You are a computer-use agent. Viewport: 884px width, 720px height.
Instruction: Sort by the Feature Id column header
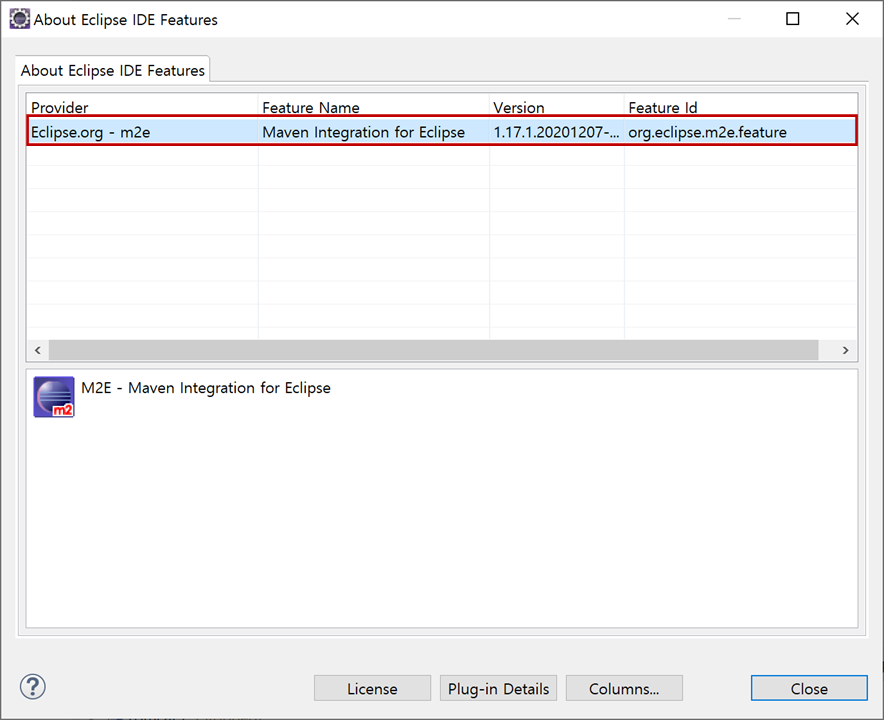(741, 107)
